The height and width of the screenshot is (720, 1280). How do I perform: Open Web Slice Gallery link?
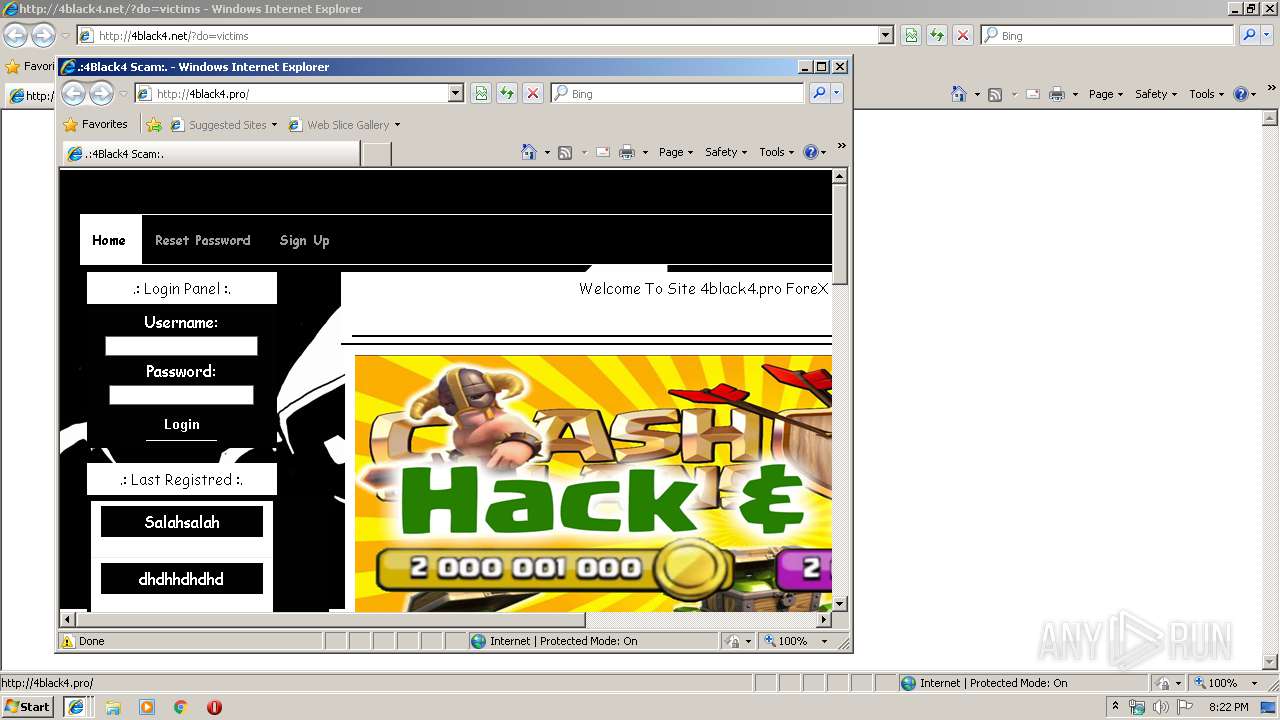344,125
